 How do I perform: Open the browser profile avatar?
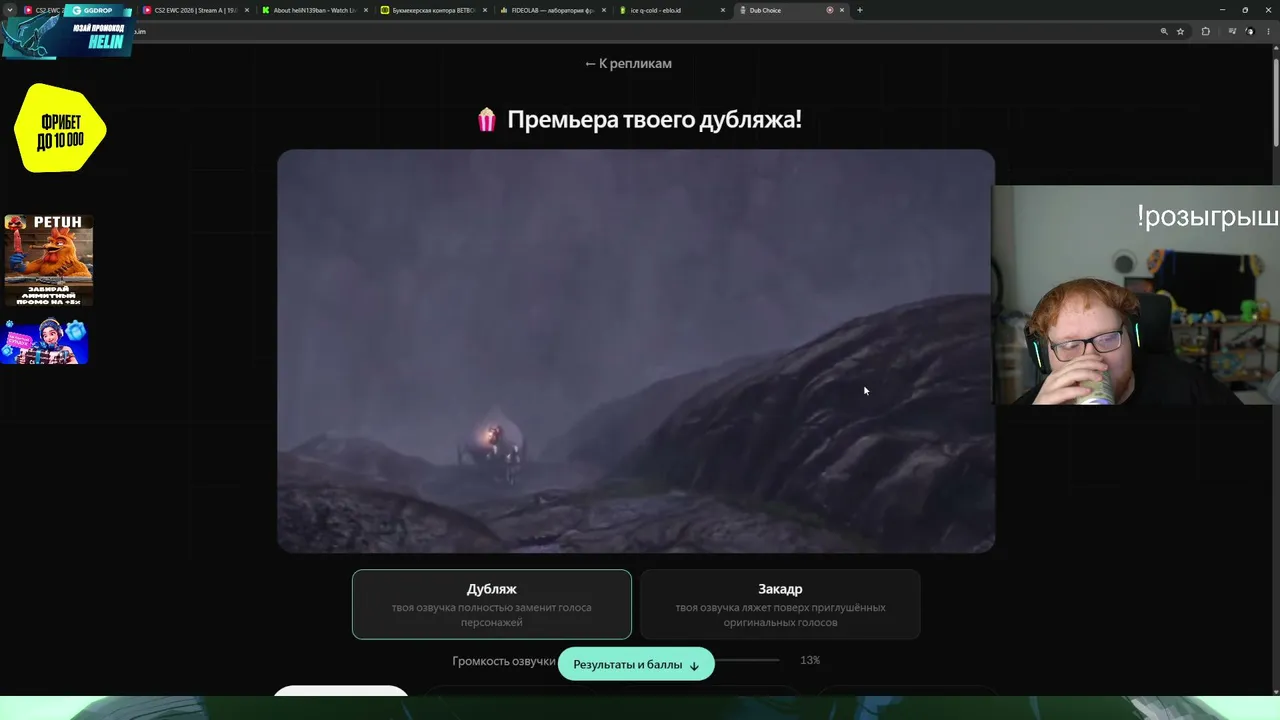[1249, 32]
